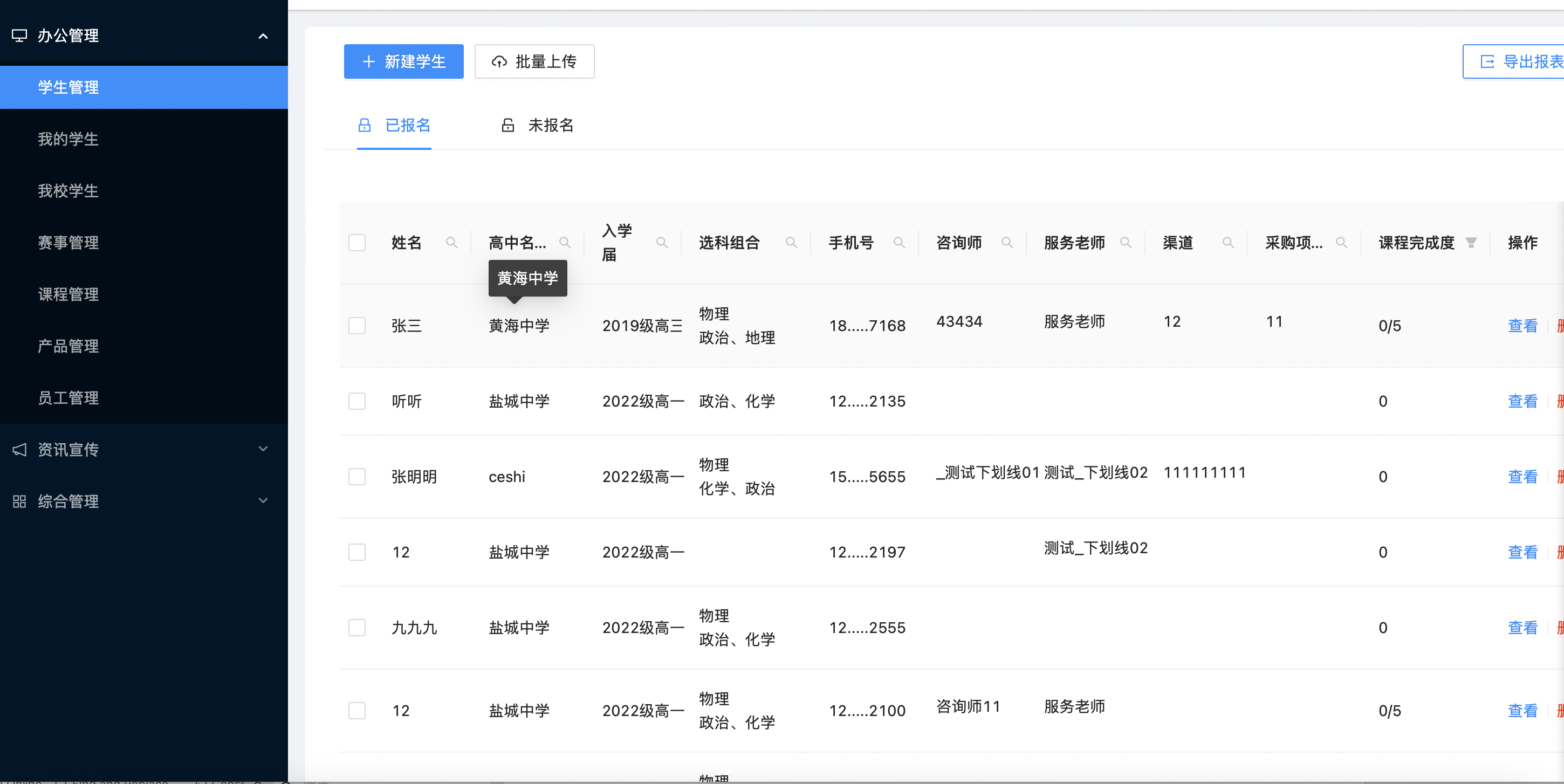Viewport: 1564px width, 784px height.
Task: Go to 赛事管理 menu item
Action: point(144,243)
